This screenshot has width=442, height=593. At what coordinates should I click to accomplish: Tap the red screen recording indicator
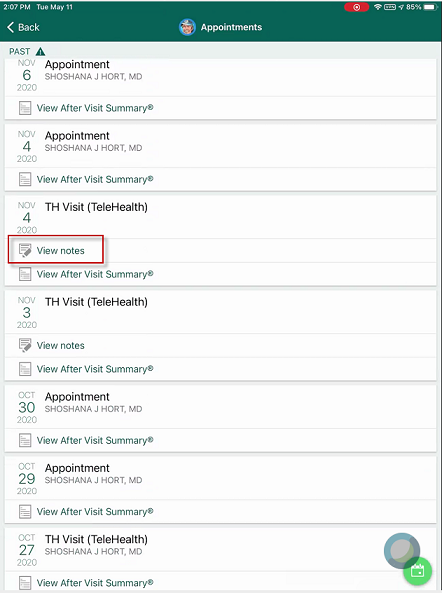coord(357,7)
